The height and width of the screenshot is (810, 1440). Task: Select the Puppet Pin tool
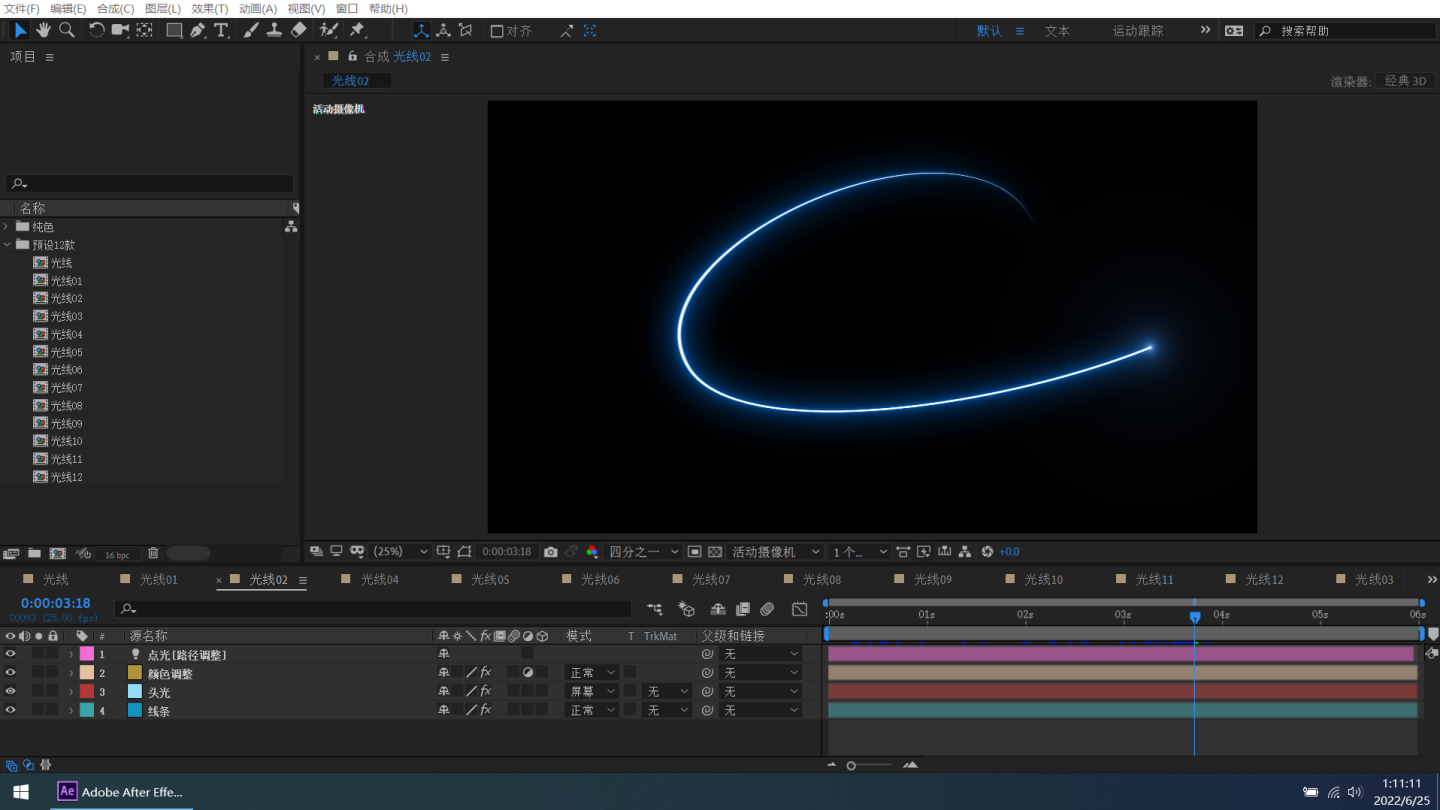[x=357, y=31]
